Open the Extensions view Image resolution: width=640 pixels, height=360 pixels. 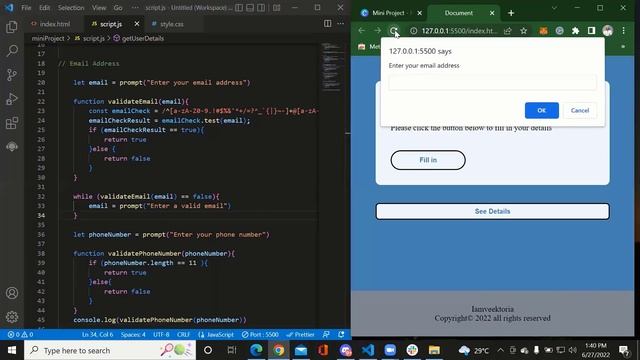[12, 123]
